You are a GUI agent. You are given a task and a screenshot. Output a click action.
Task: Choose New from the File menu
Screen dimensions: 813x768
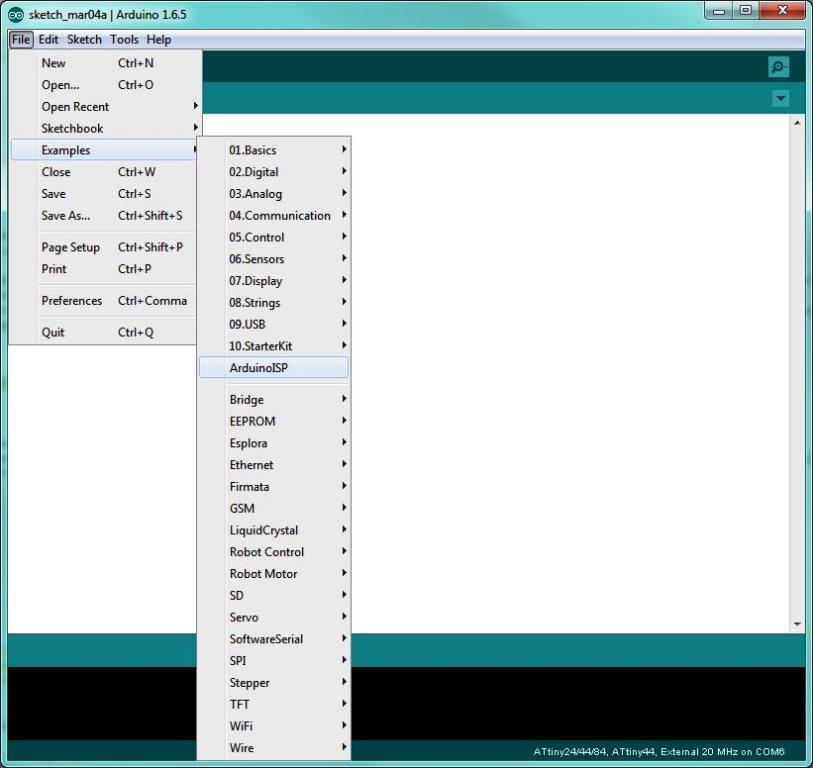[x=104, y=63]
